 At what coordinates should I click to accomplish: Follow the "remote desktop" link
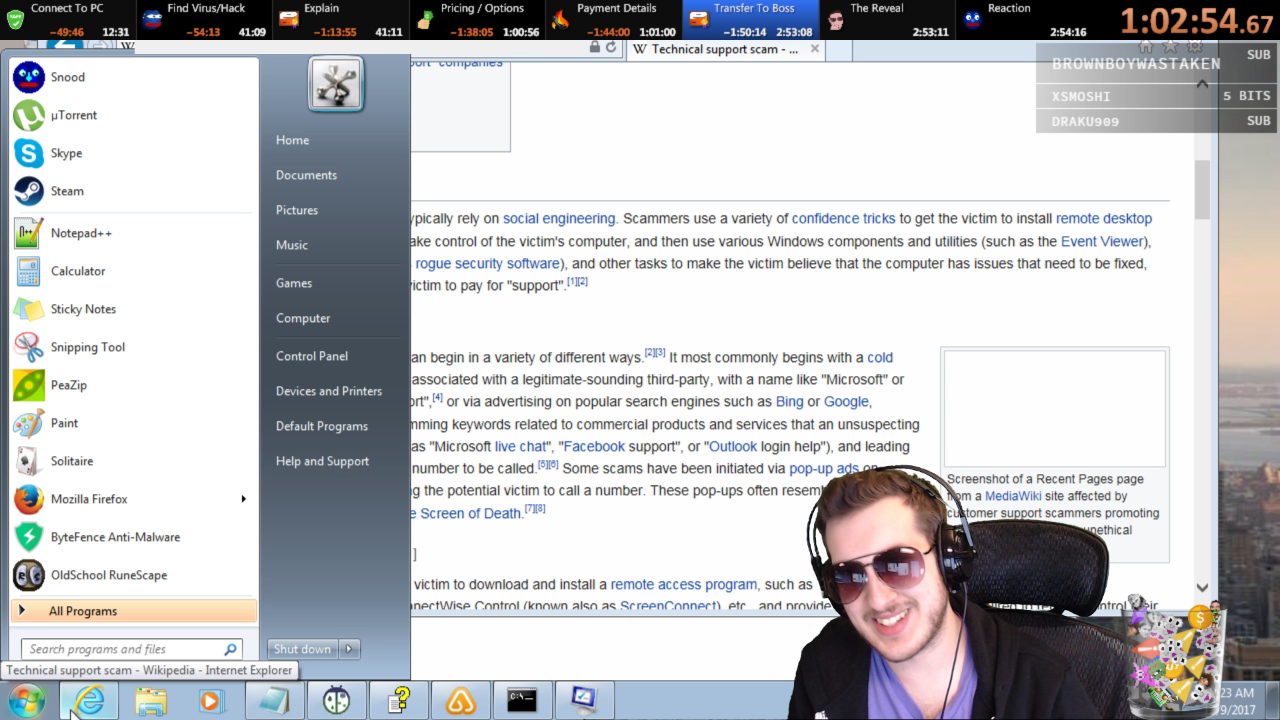[1104, 219]
